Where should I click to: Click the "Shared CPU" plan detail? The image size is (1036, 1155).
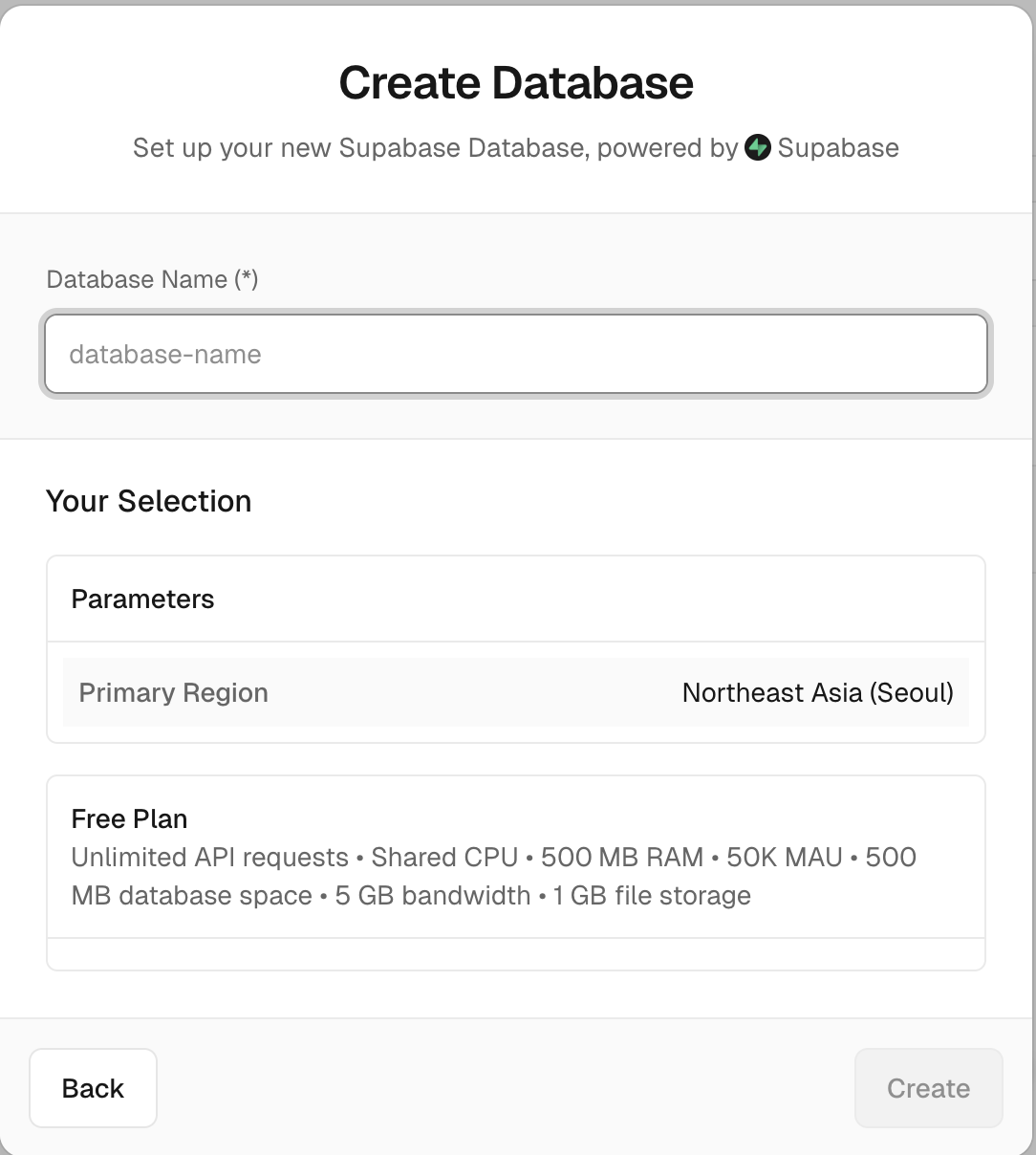444,858
